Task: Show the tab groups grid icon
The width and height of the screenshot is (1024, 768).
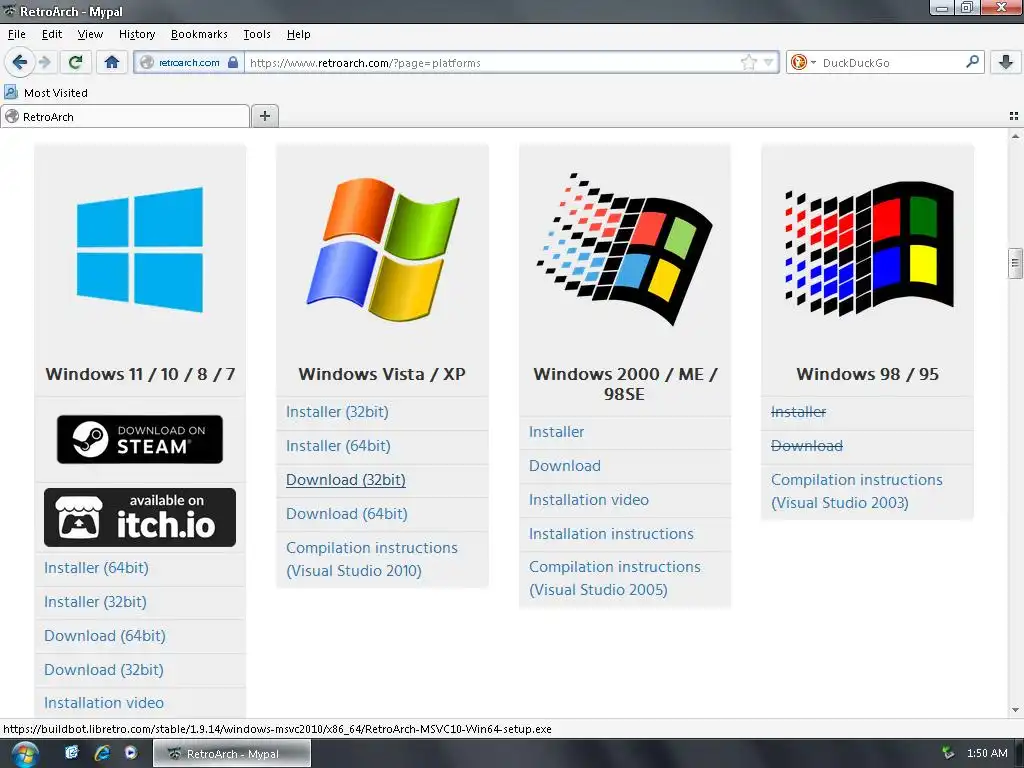Action: (x=1014, y=116)
